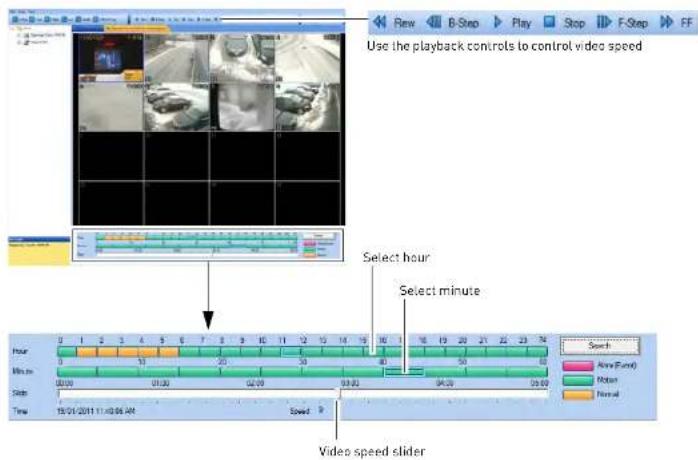Select camera 7 pane with dark blurry image

pos(242,106)
